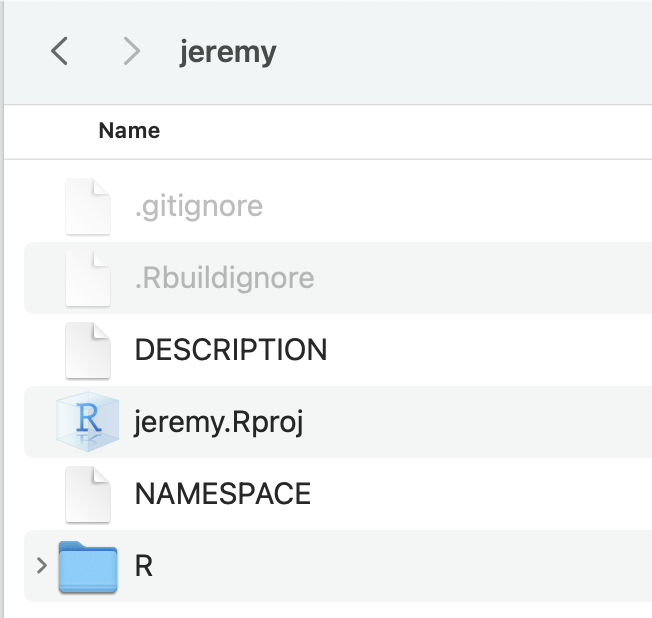Select the DESCRIPTION file icon
The height and width of the screenshot is (618, 652).
(88, 350)
